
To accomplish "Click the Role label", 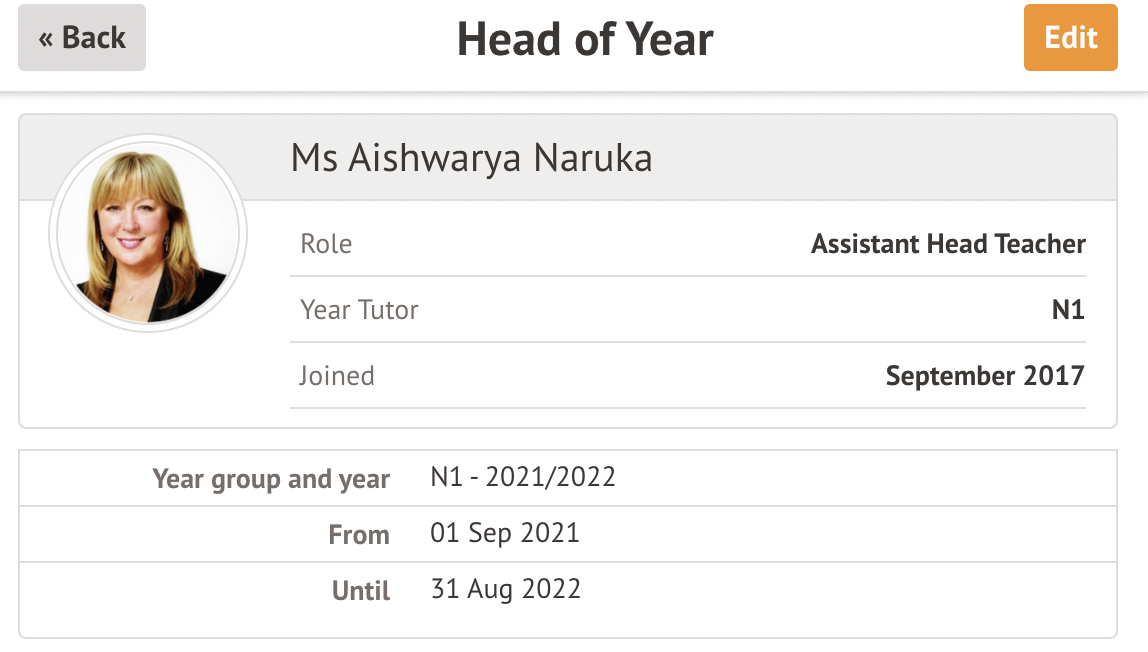I will [x=326, y=244].
